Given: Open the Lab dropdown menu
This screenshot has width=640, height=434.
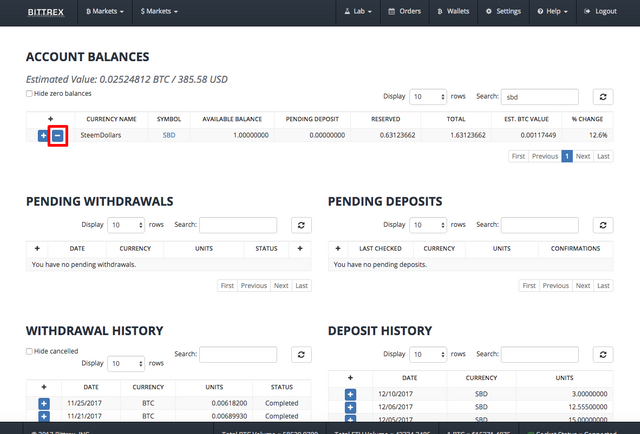Looking at the screenshot, I should [358, 11].
